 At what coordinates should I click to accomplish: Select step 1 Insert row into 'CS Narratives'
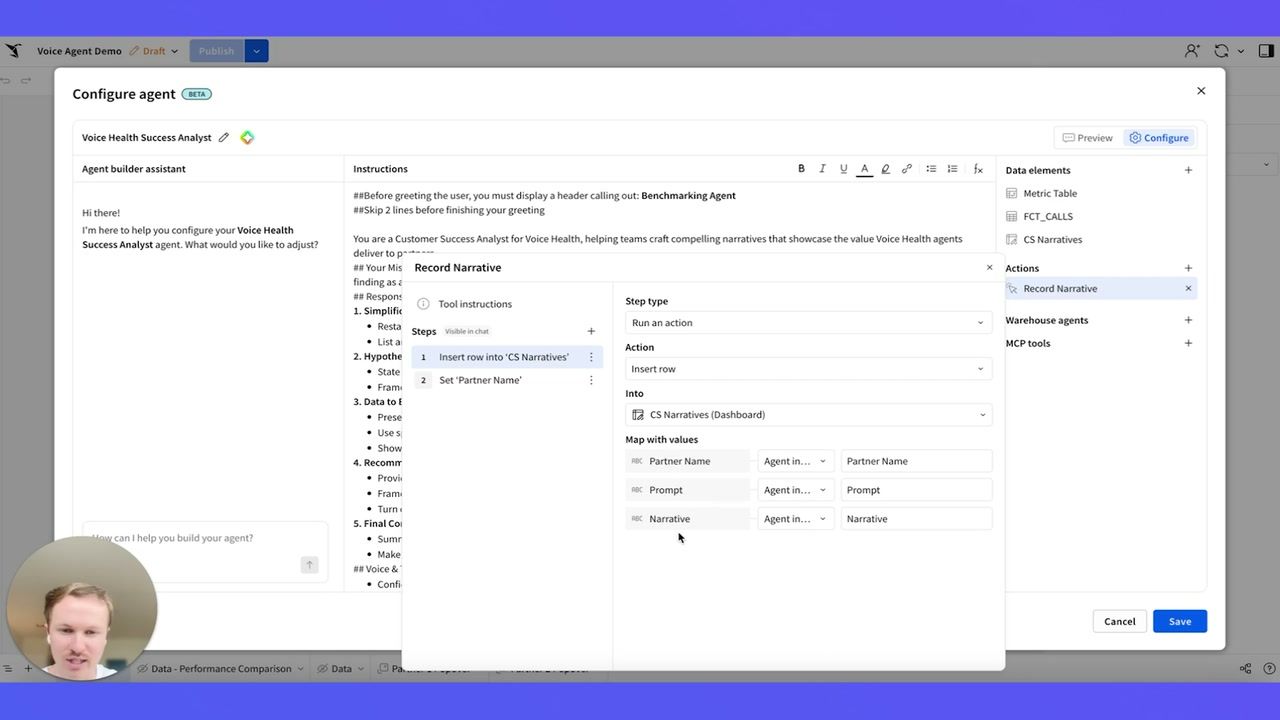tap(507, 357)
